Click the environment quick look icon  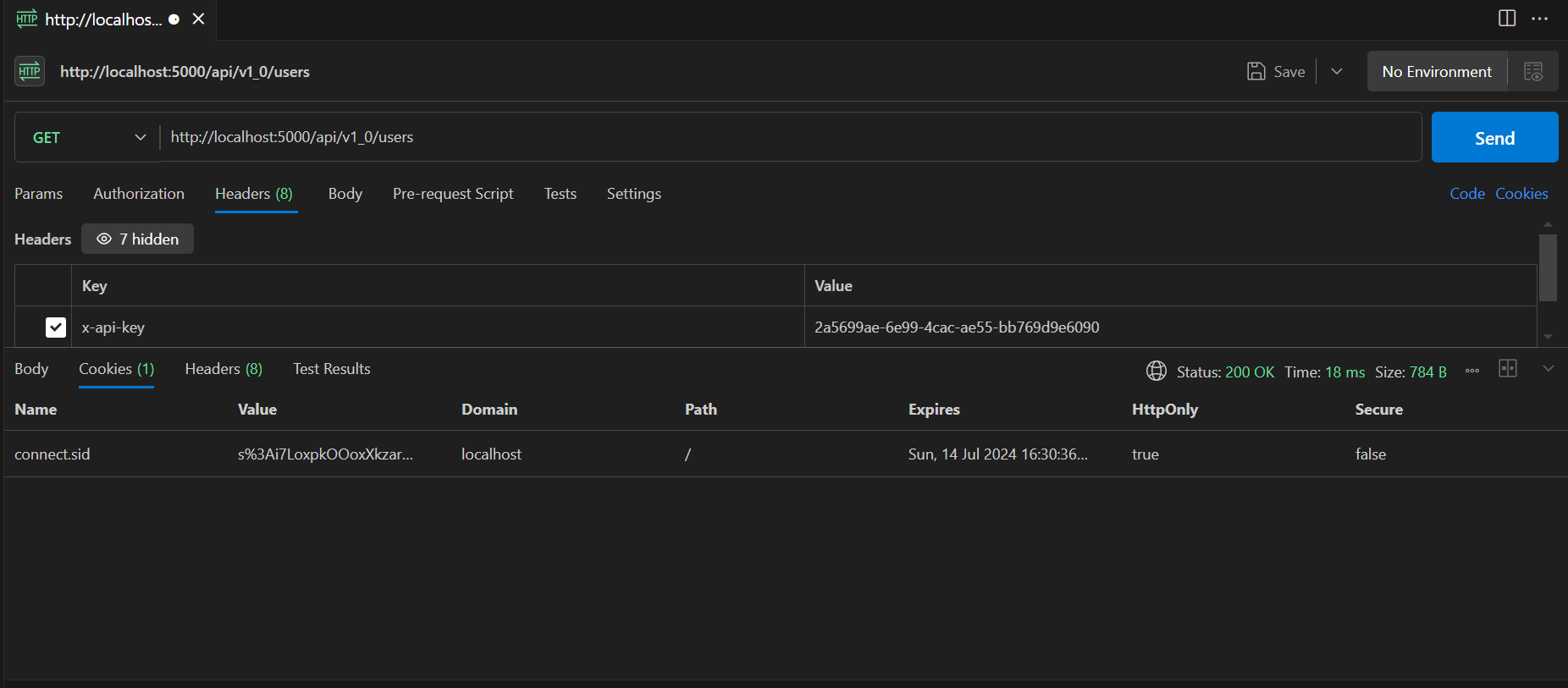point(1533,71)
